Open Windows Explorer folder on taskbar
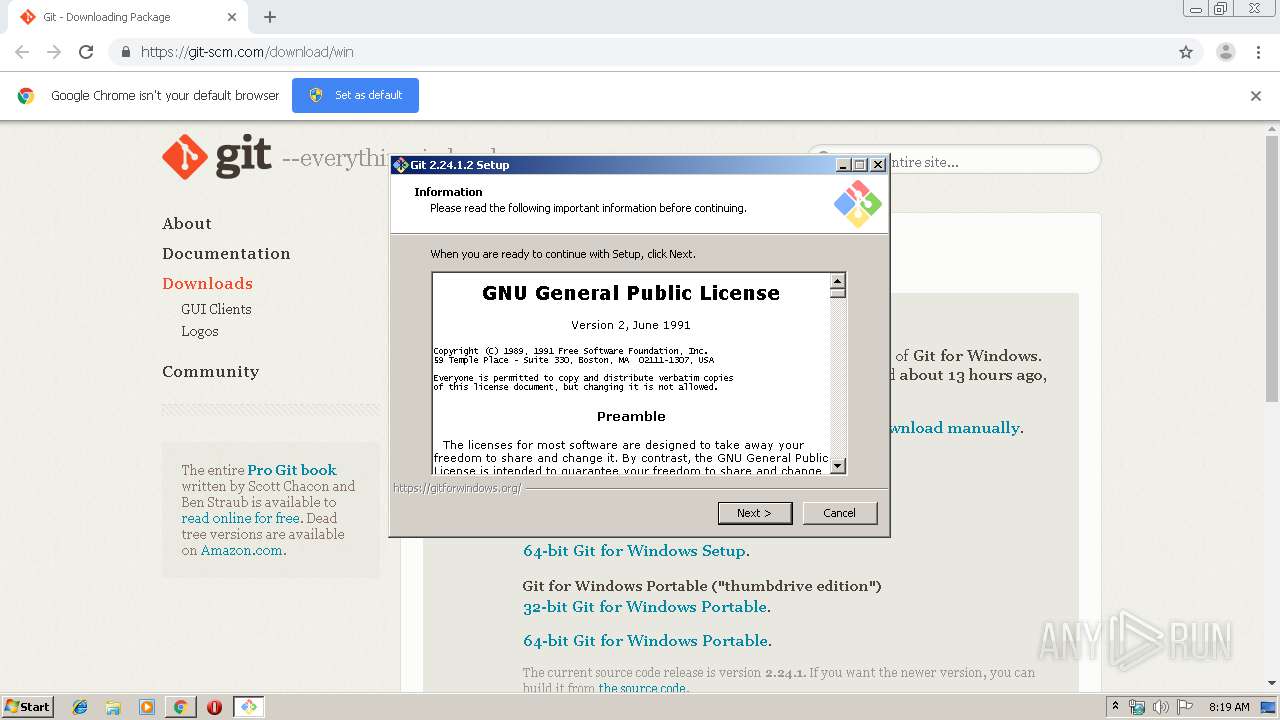Image resolution: width=1280 pixels, height=720 pixels. (x=113, y=707)
